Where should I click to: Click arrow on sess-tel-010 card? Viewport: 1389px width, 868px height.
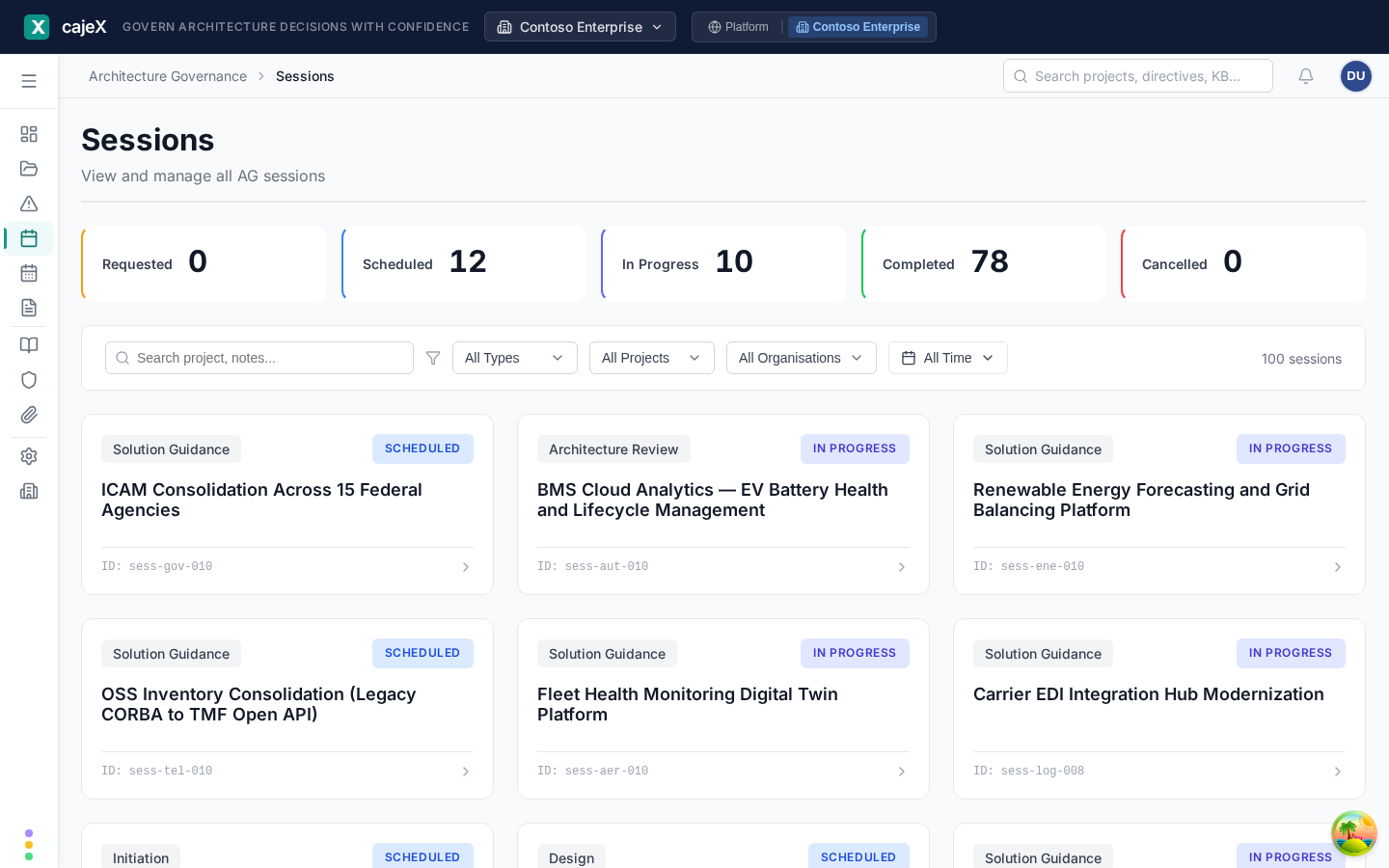click(466, 772)
